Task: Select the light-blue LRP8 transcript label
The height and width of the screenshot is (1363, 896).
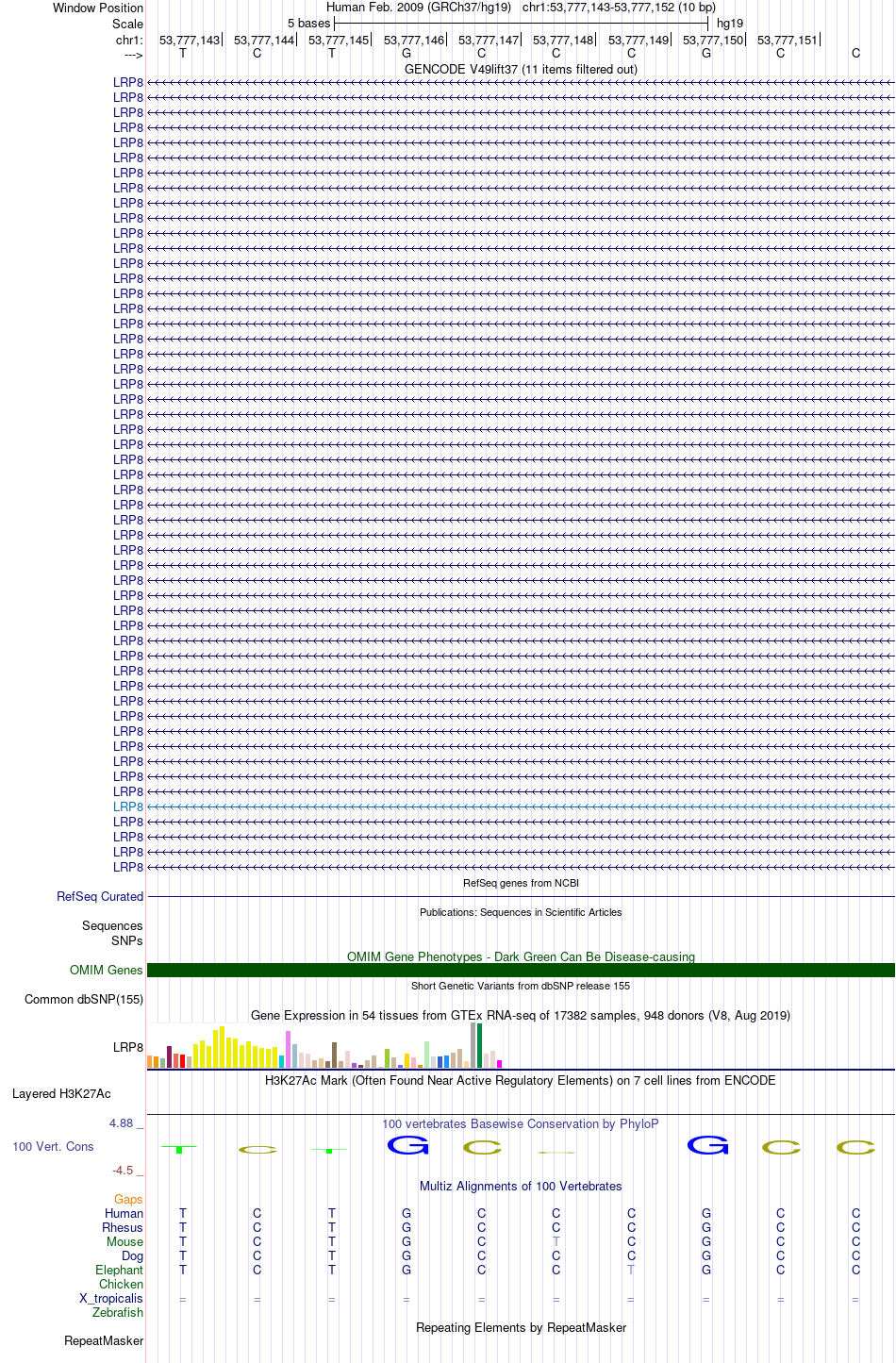Action: click(128, 806)
